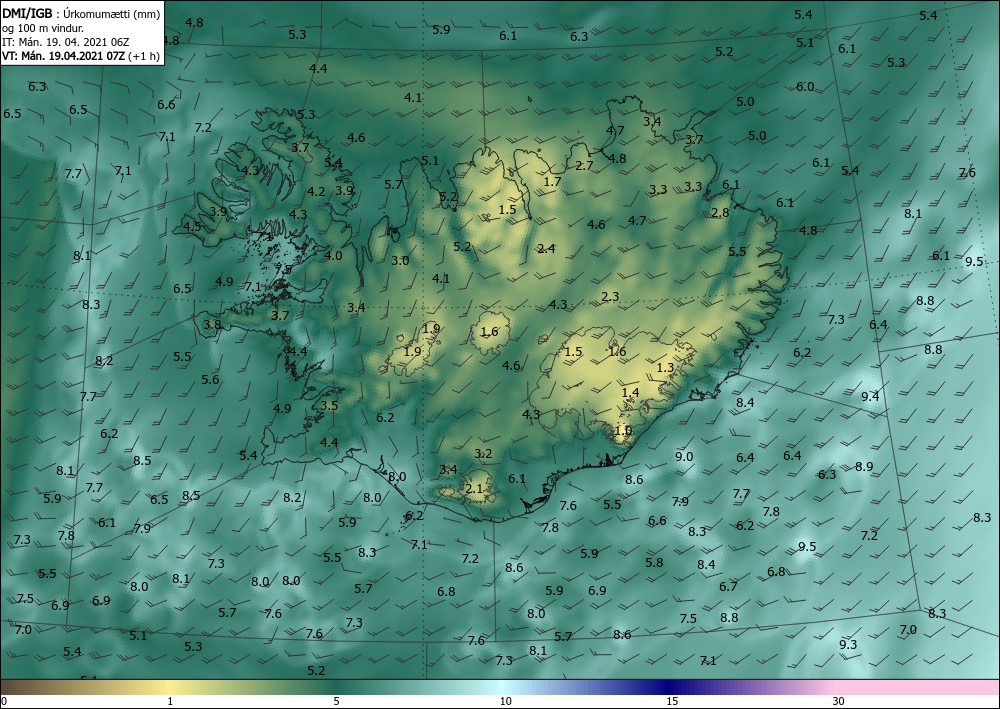The image size is (1000, 709).
Task: Click the 5.6 value on the map
Action: pos(210,380)
